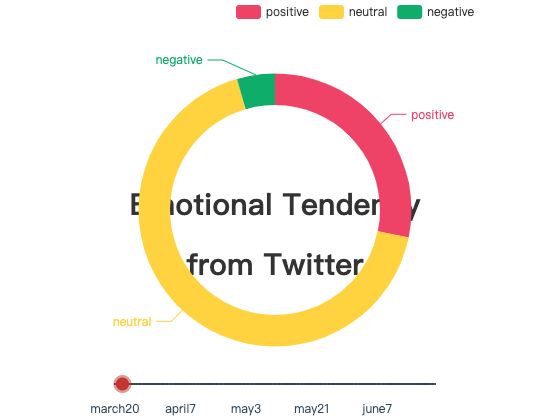
Task: Click the neutral legend text
Action: point(368,12)
